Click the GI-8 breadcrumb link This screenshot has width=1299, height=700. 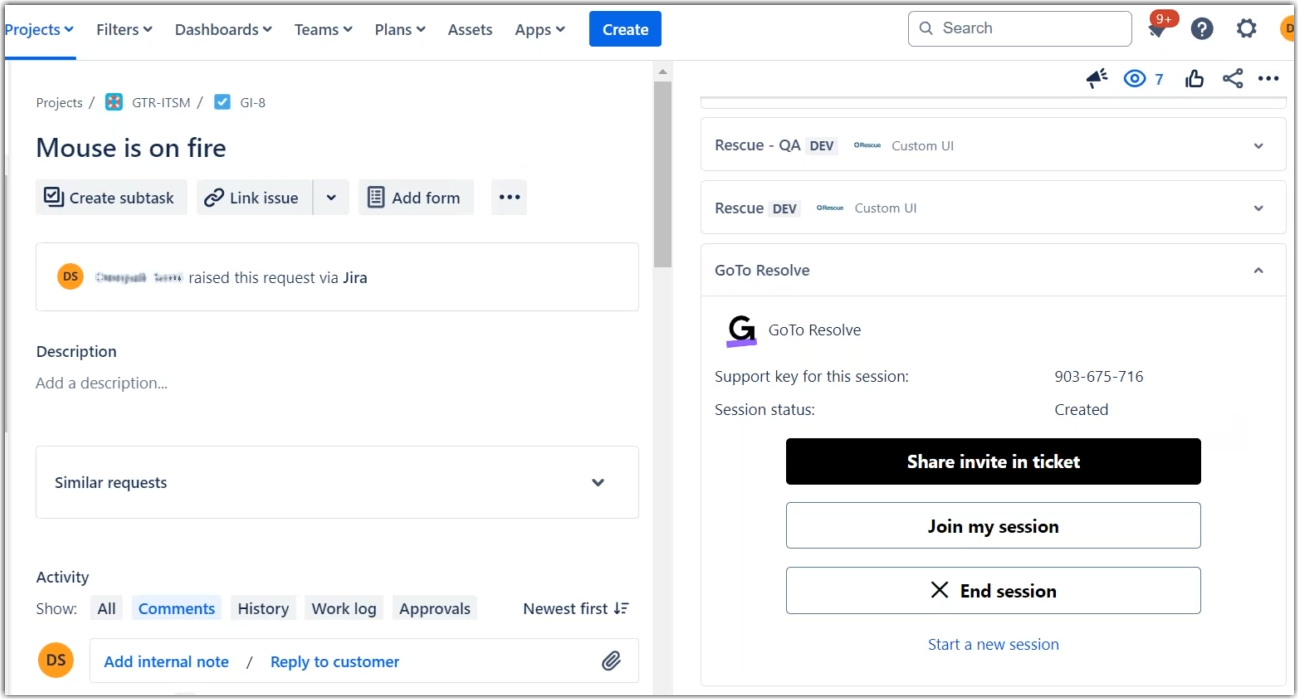coord(253,102)
